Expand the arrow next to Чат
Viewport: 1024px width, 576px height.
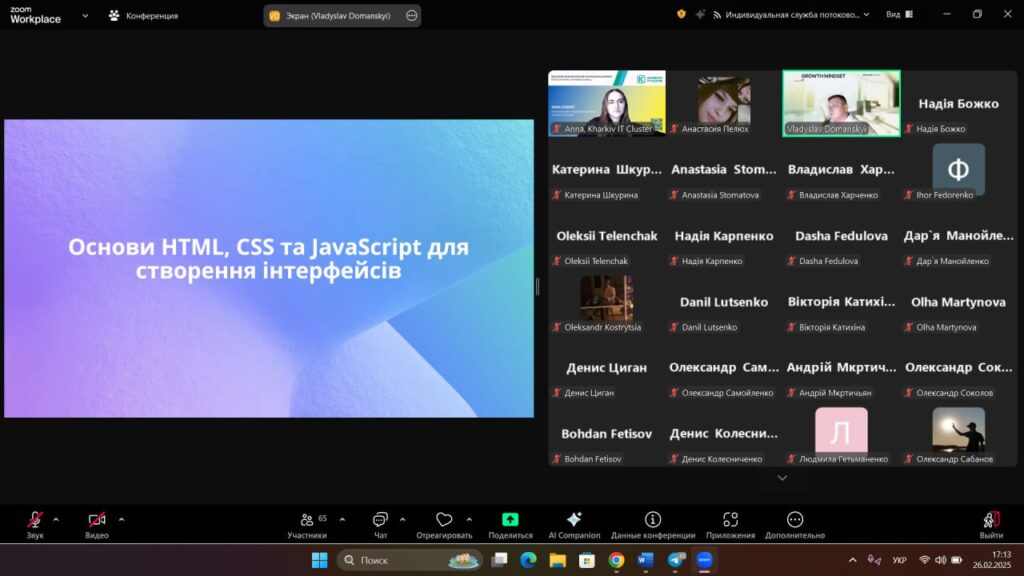point(402,520)
